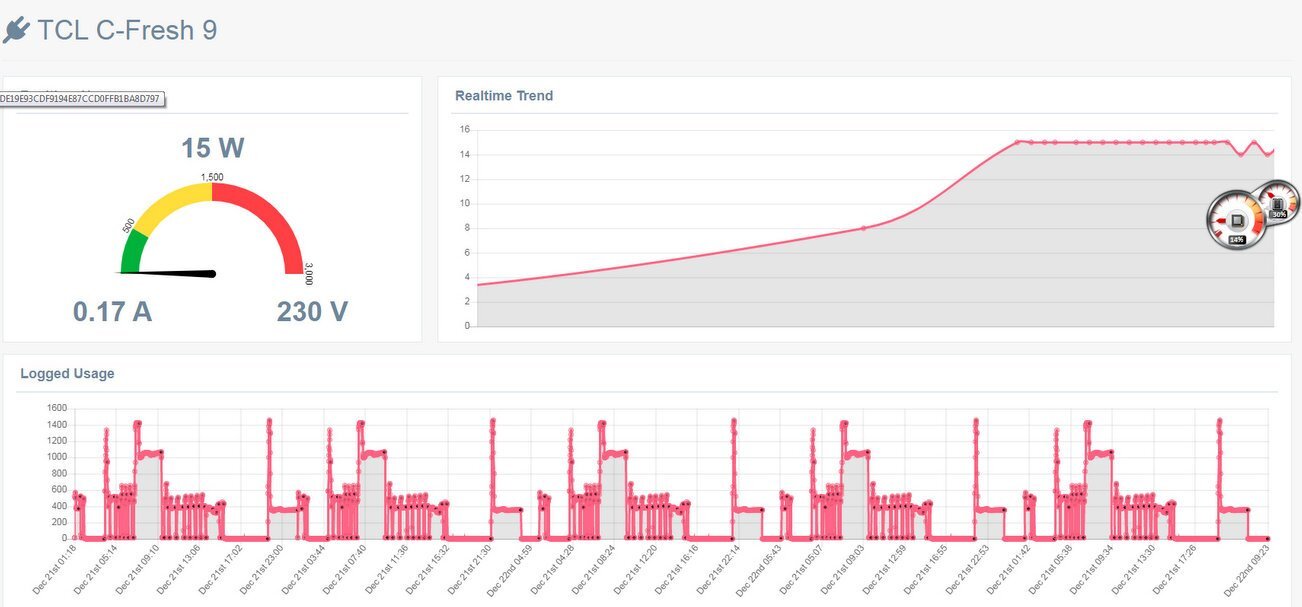Click the Dec 21st 11:36 axis label

pyautogui.click(x=386, y=569)
